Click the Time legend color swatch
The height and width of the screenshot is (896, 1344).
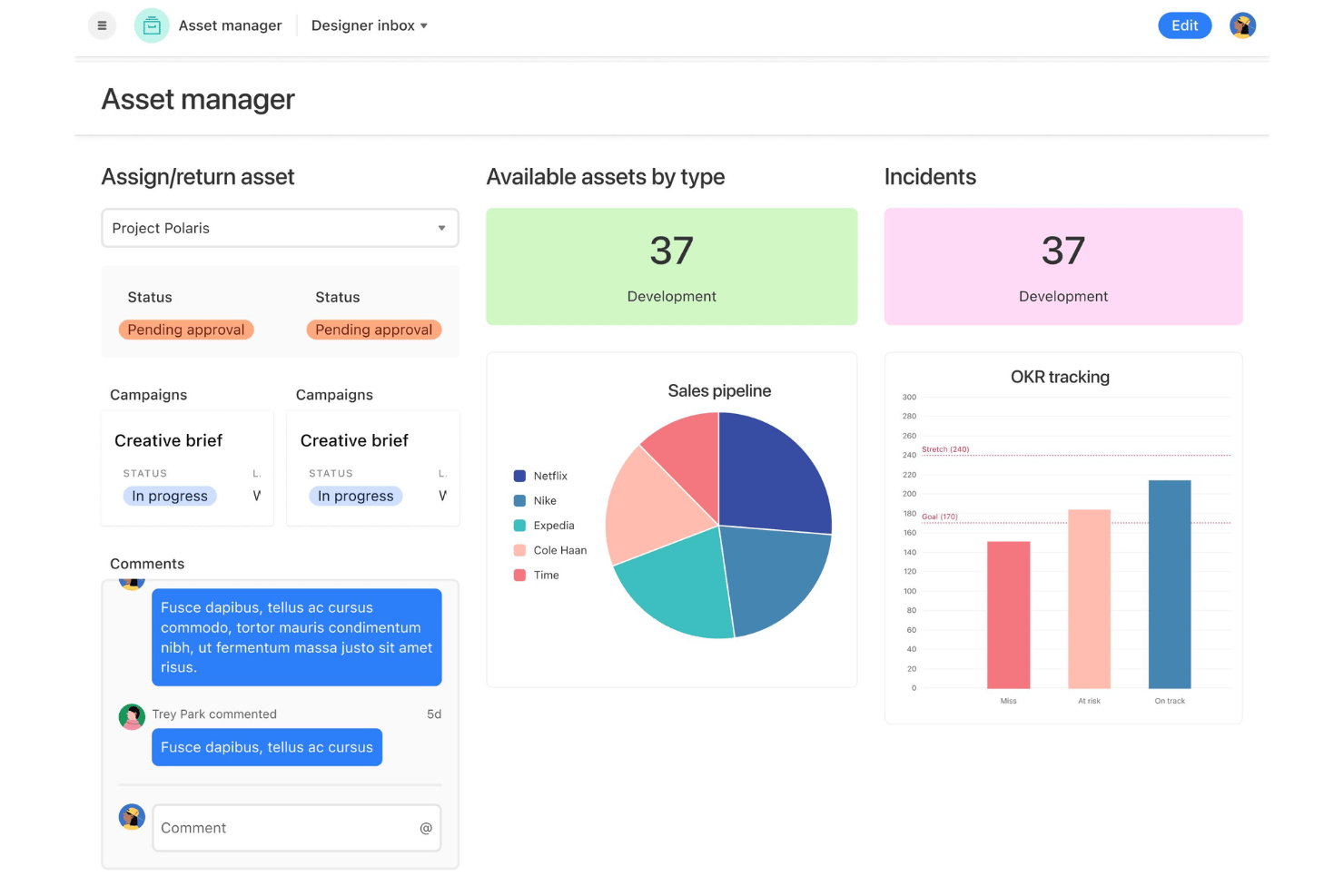click(519, 575)
